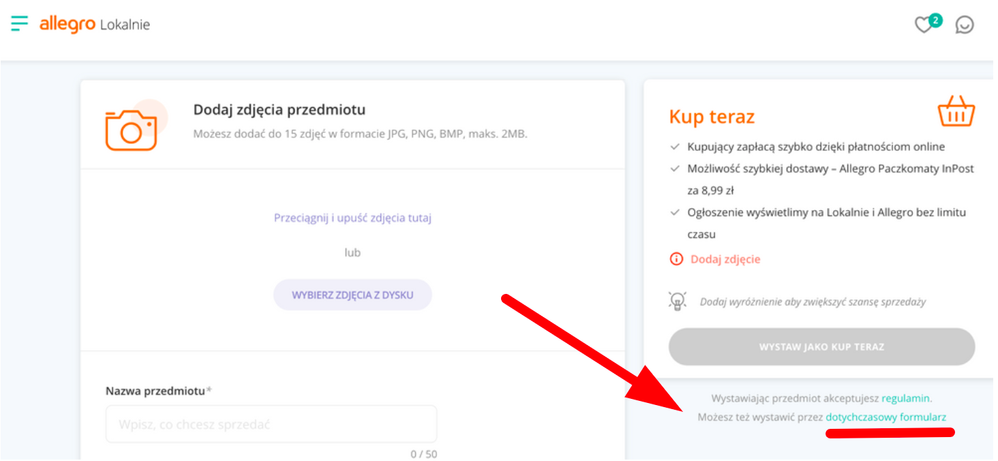Image resolution: width=998 pixels, height=461 pixels.
Task: Click the checkmark beside unlimited listing time
Action: coord(675,214)
